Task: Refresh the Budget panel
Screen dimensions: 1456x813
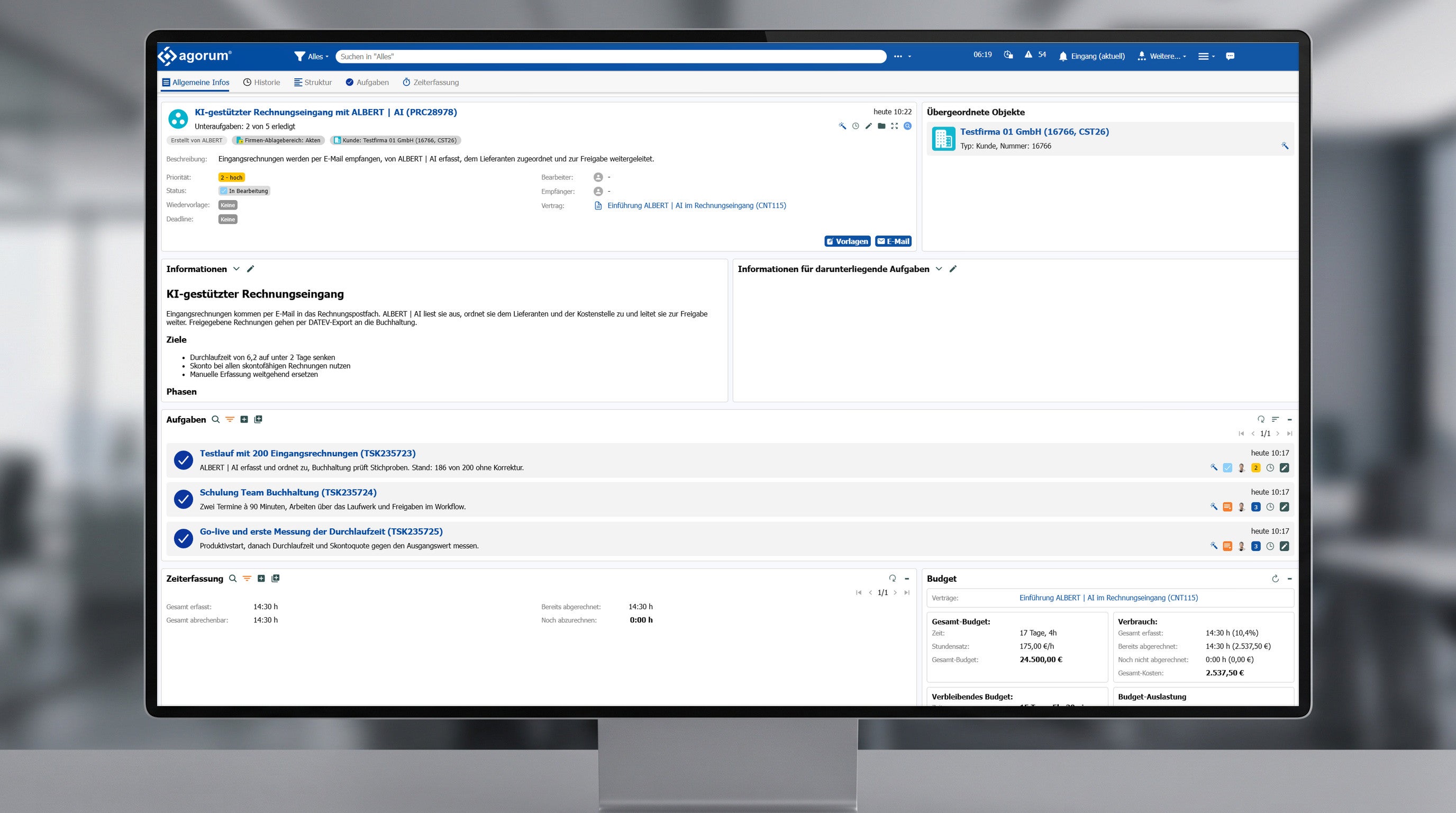Action: click(1275, 579)
